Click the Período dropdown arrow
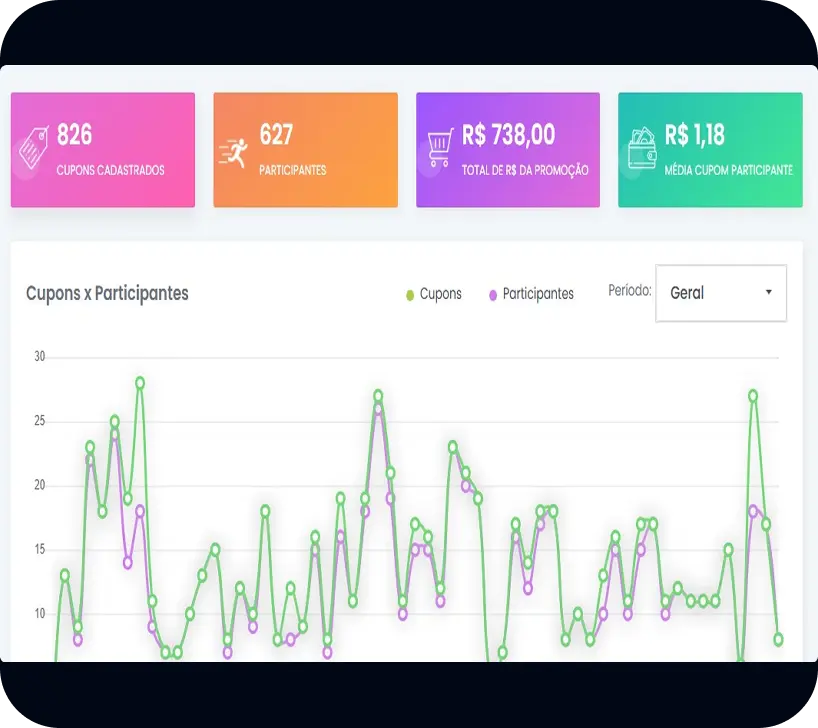The width and height of the screenshot is (818, 728). [x=768, y=292]
